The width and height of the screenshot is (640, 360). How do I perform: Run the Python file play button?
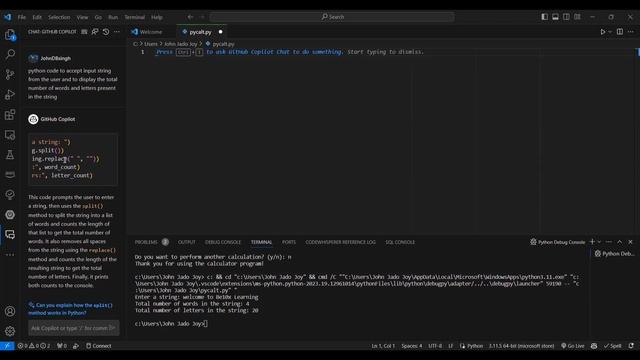602,31
